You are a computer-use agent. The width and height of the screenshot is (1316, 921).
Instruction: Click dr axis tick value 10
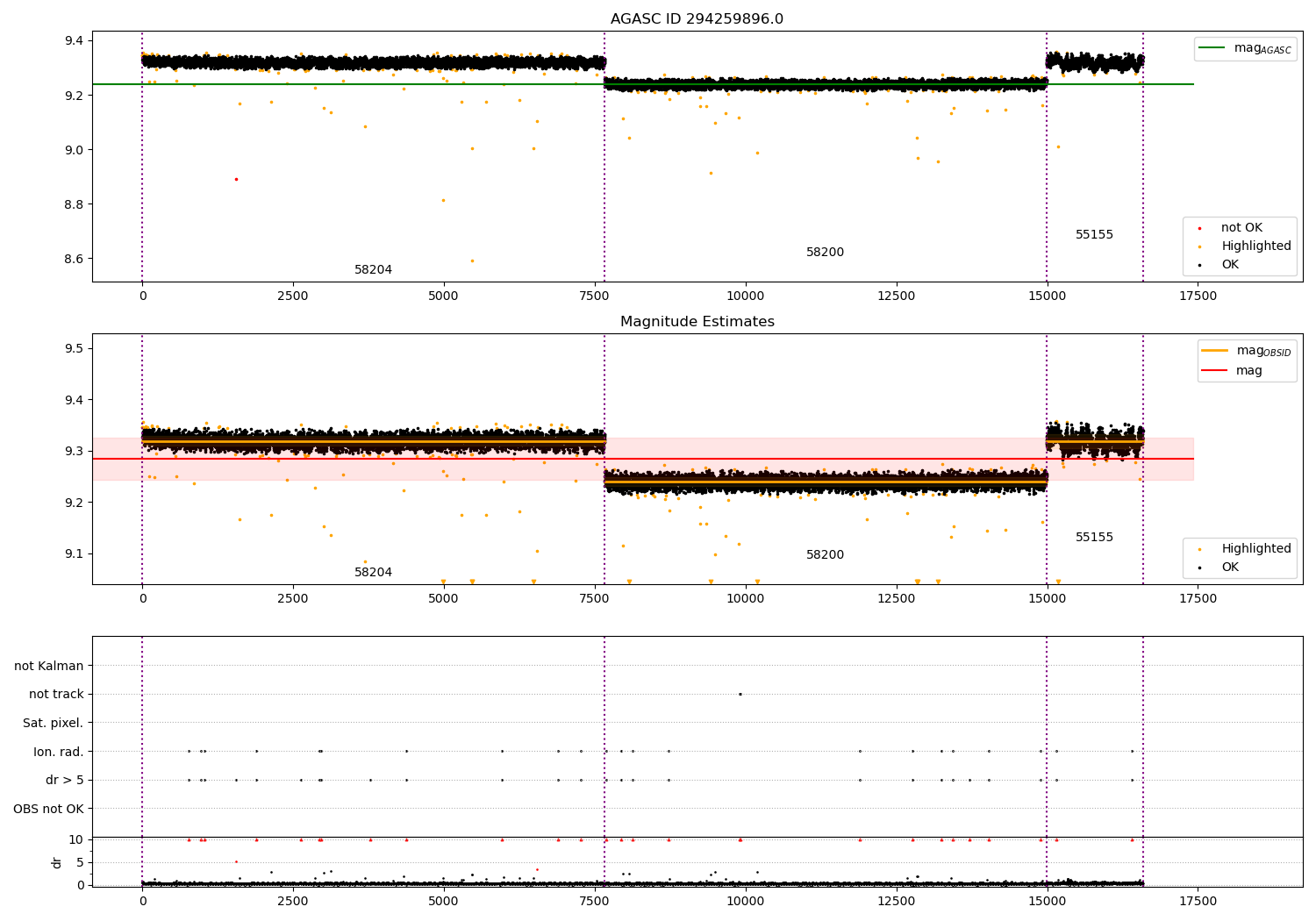tap(76, 839)
